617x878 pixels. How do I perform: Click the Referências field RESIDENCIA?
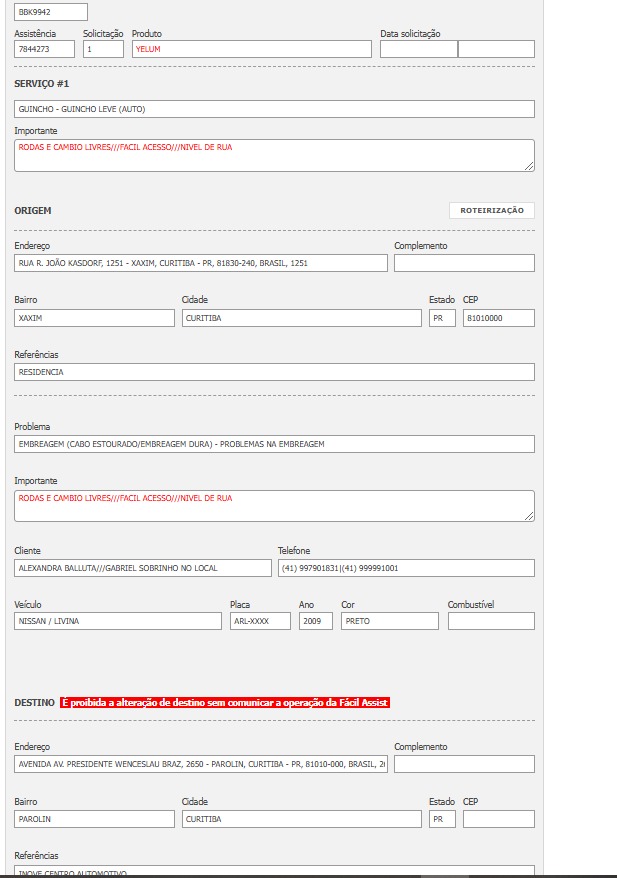(274, 372)
